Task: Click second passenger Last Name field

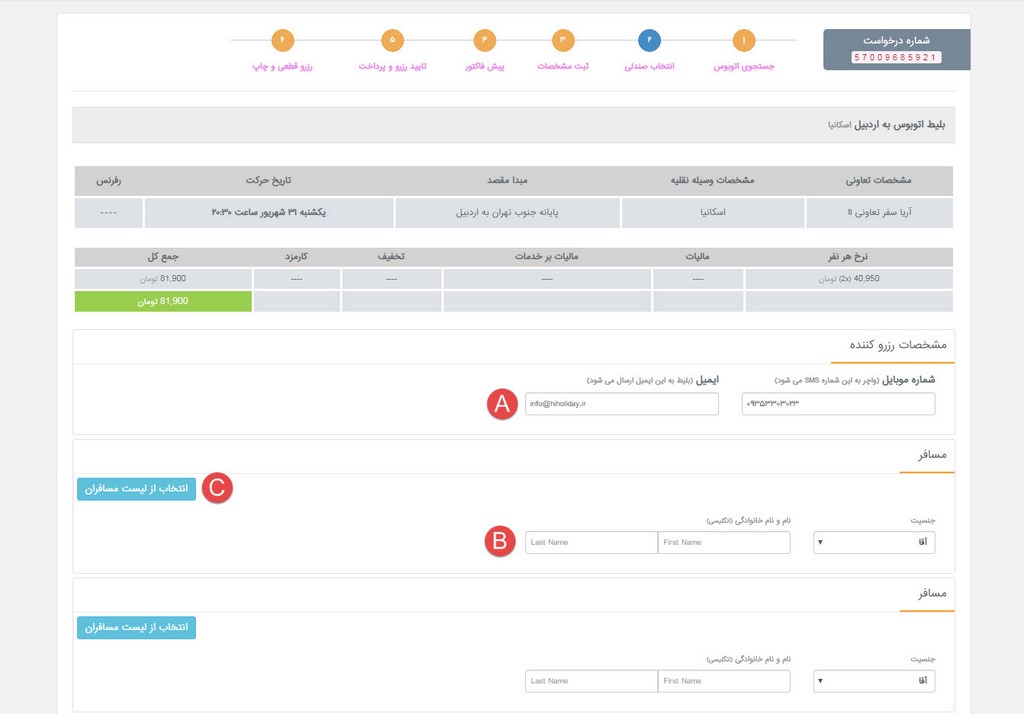Action: pyautogui.click(x=591, y=681)
